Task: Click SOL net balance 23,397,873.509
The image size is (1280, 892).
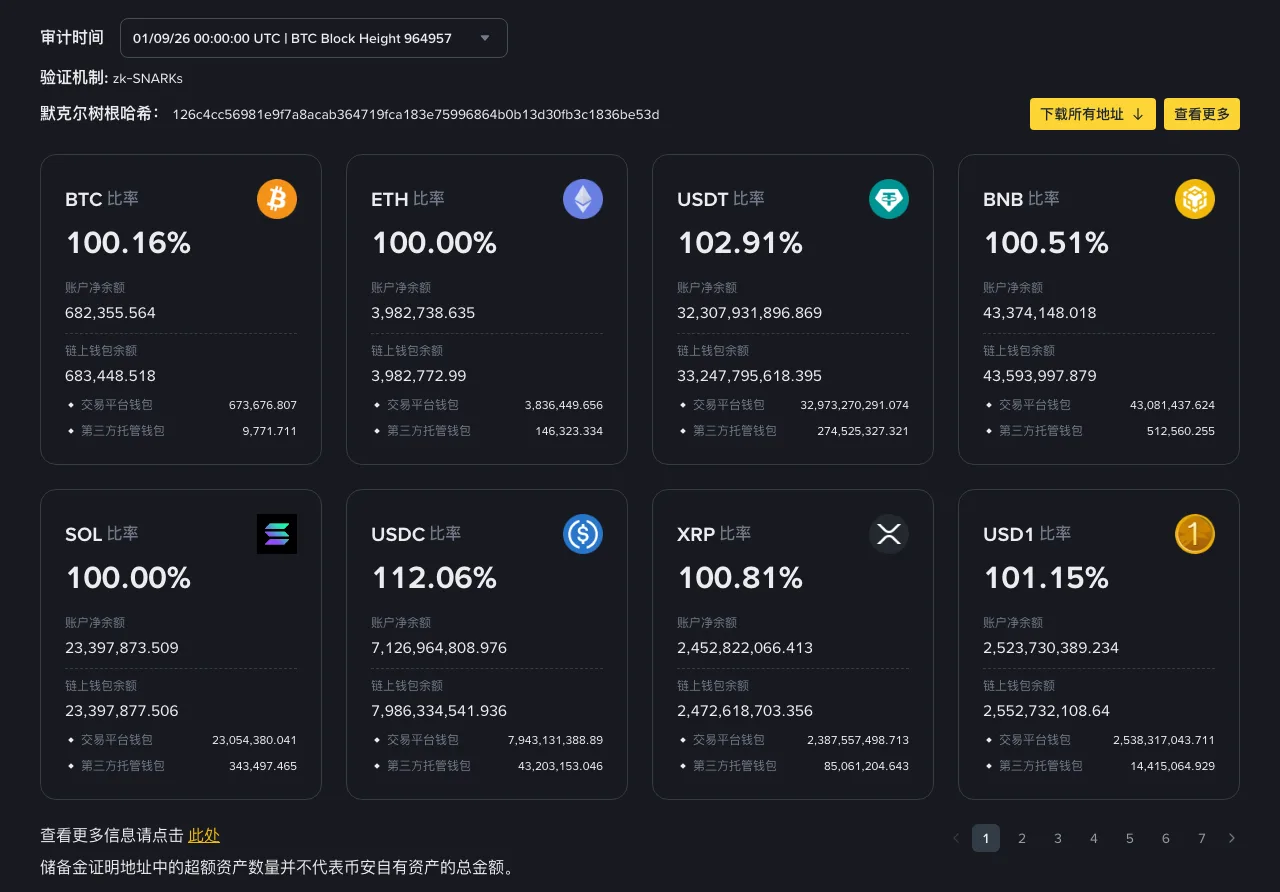Action: [122, 648]
